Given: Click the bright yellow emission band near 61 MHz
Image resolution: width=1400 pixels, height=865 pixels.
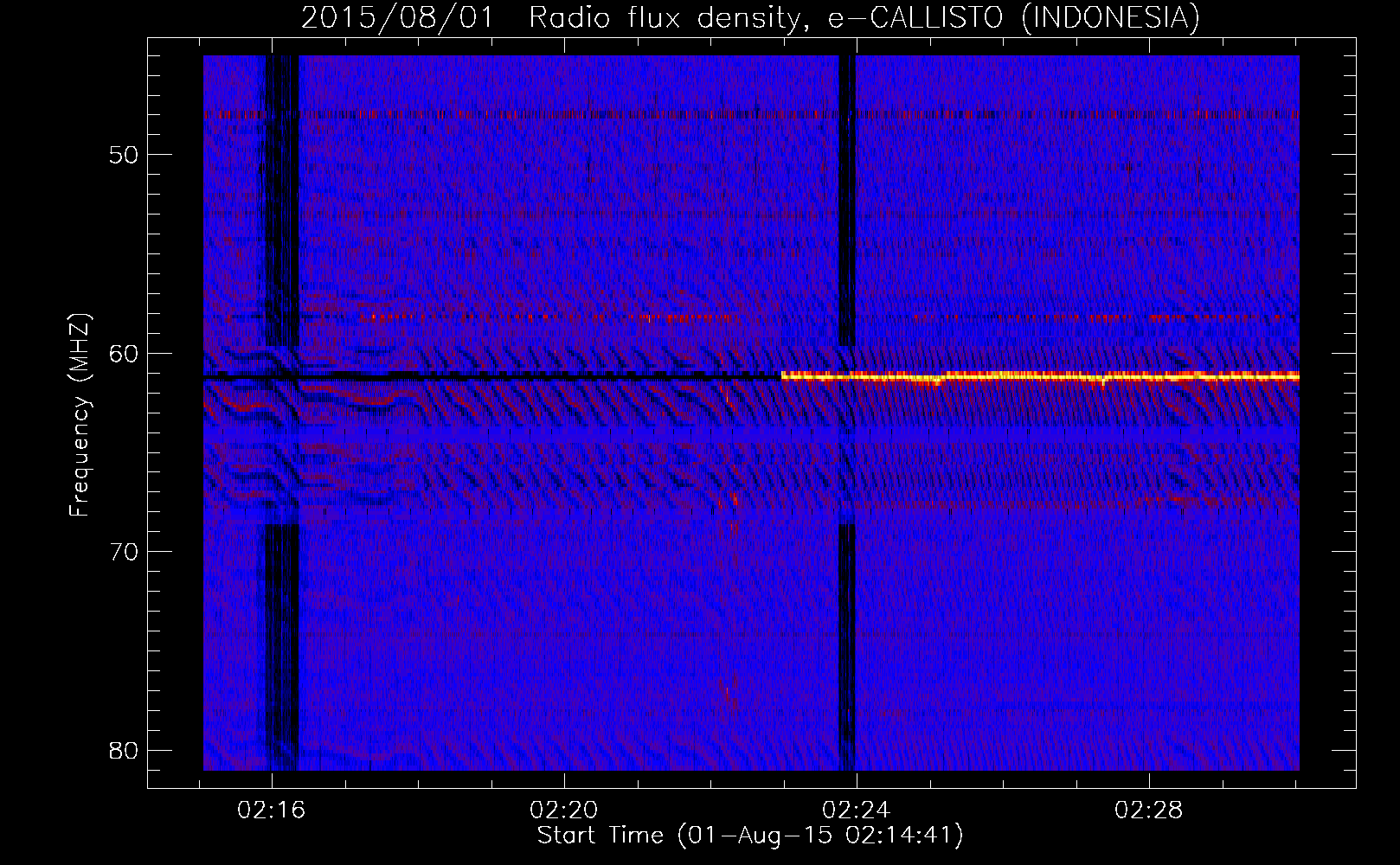Looking at the screenshot, I should [x=1040, y=376].
